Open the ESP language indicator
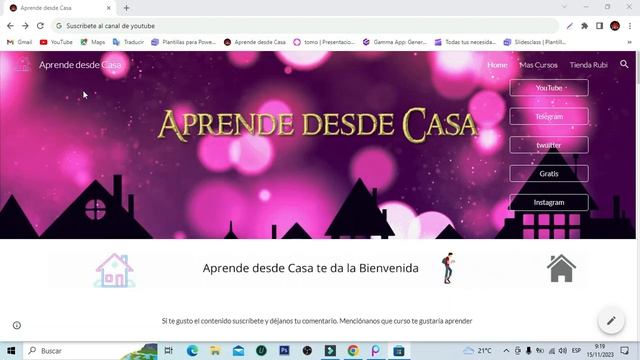Viewport: 640px width, 360px height. [576, 351]
